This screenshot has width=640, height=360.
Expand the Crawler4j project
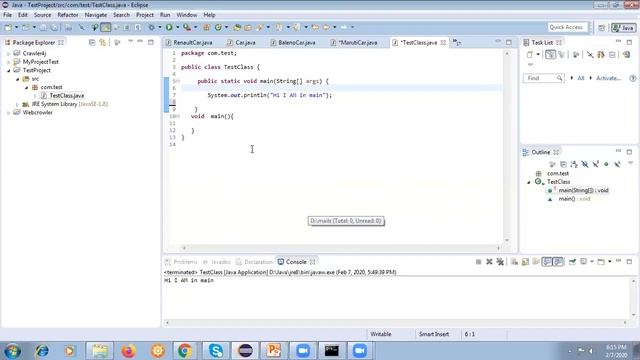9,53
